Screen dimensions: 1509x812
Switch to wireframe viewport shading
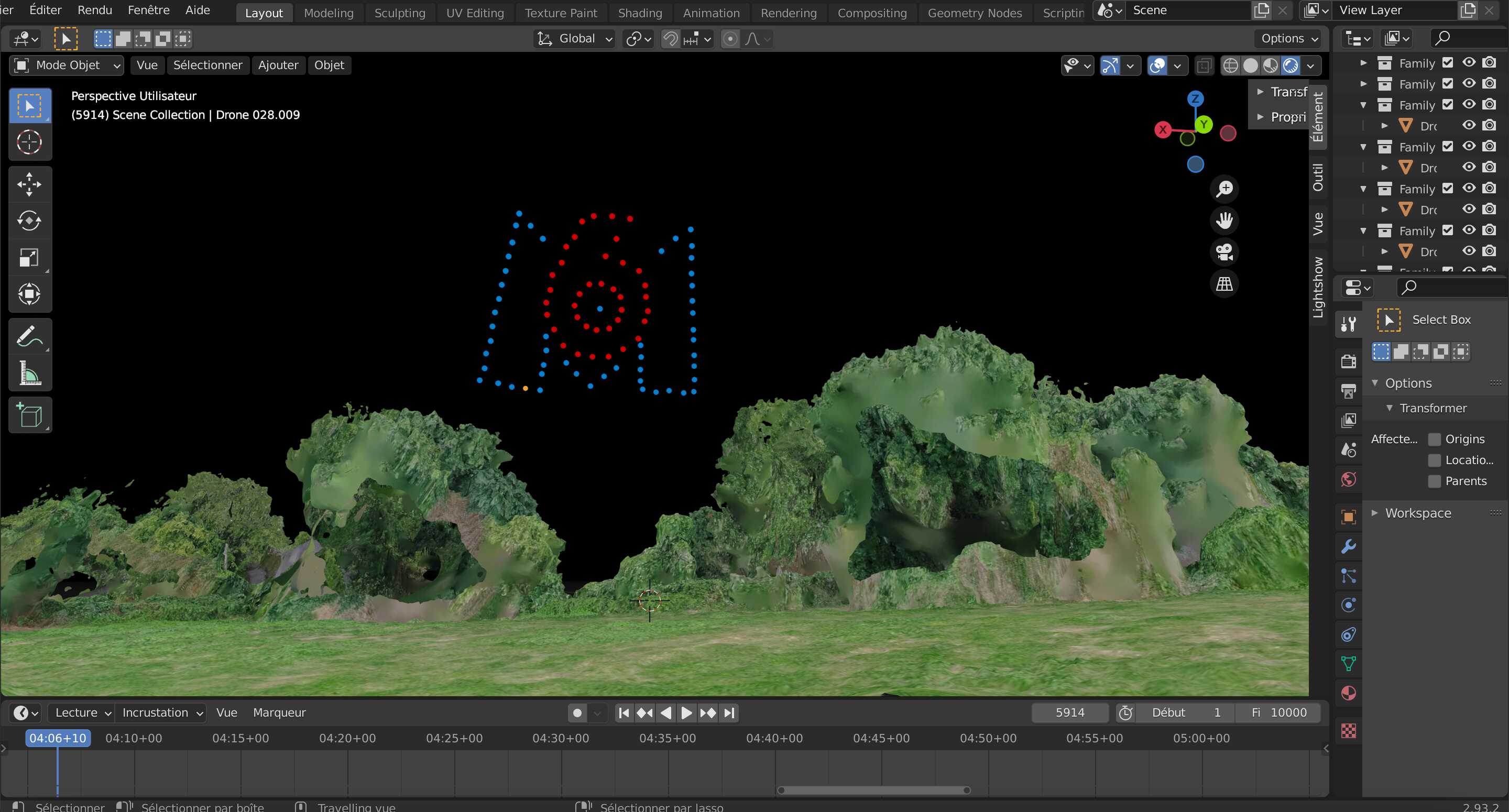point(1231,65)
